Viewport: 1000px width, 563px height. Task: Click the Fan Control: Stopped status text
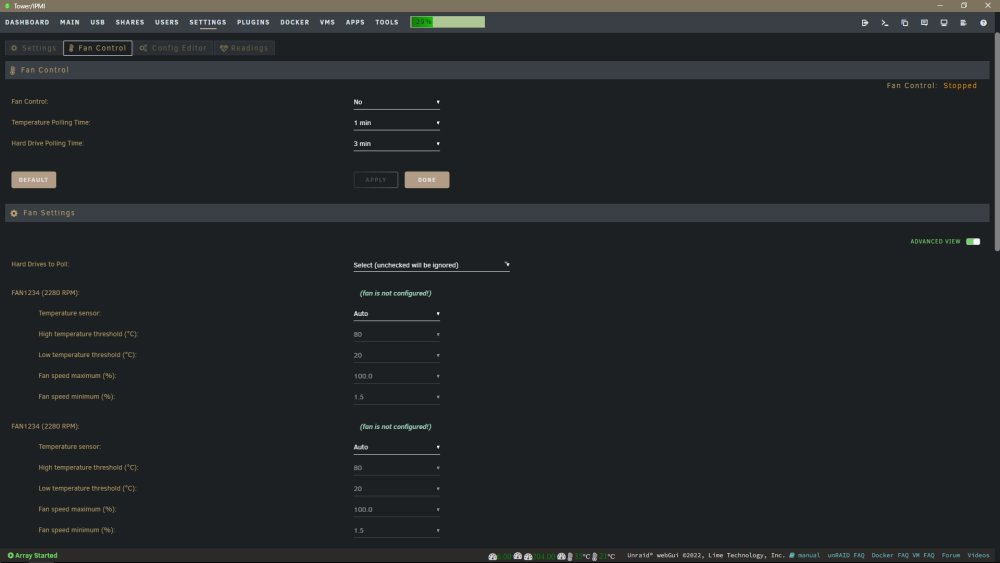(931, 85)
